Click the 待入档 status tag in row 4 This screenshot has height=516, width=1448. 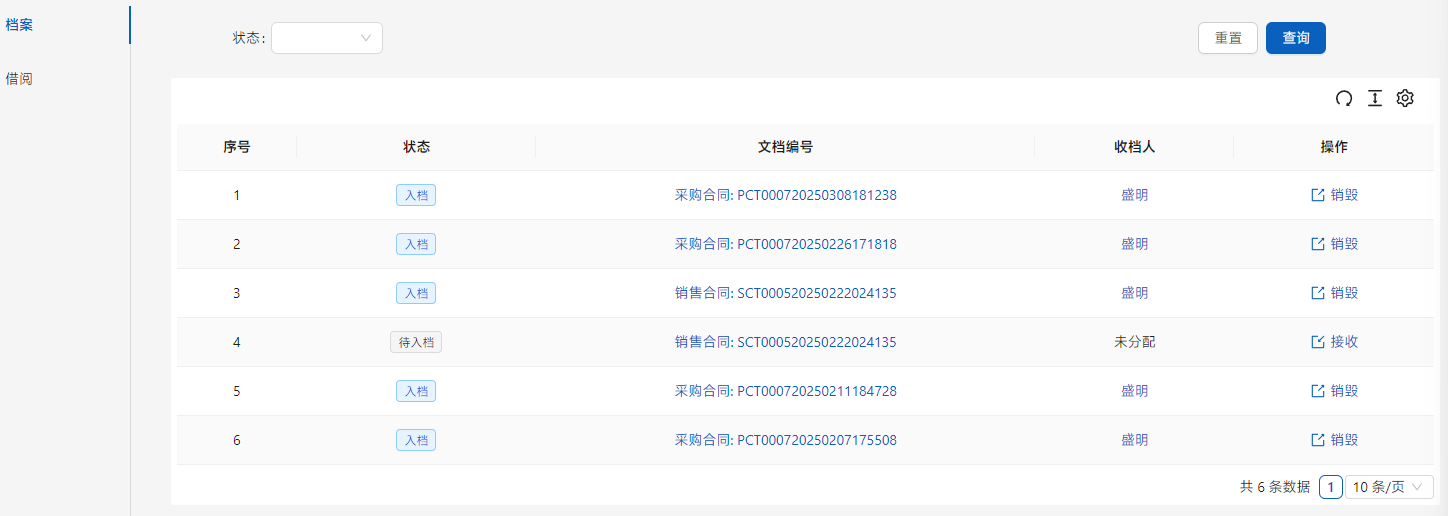415,342
